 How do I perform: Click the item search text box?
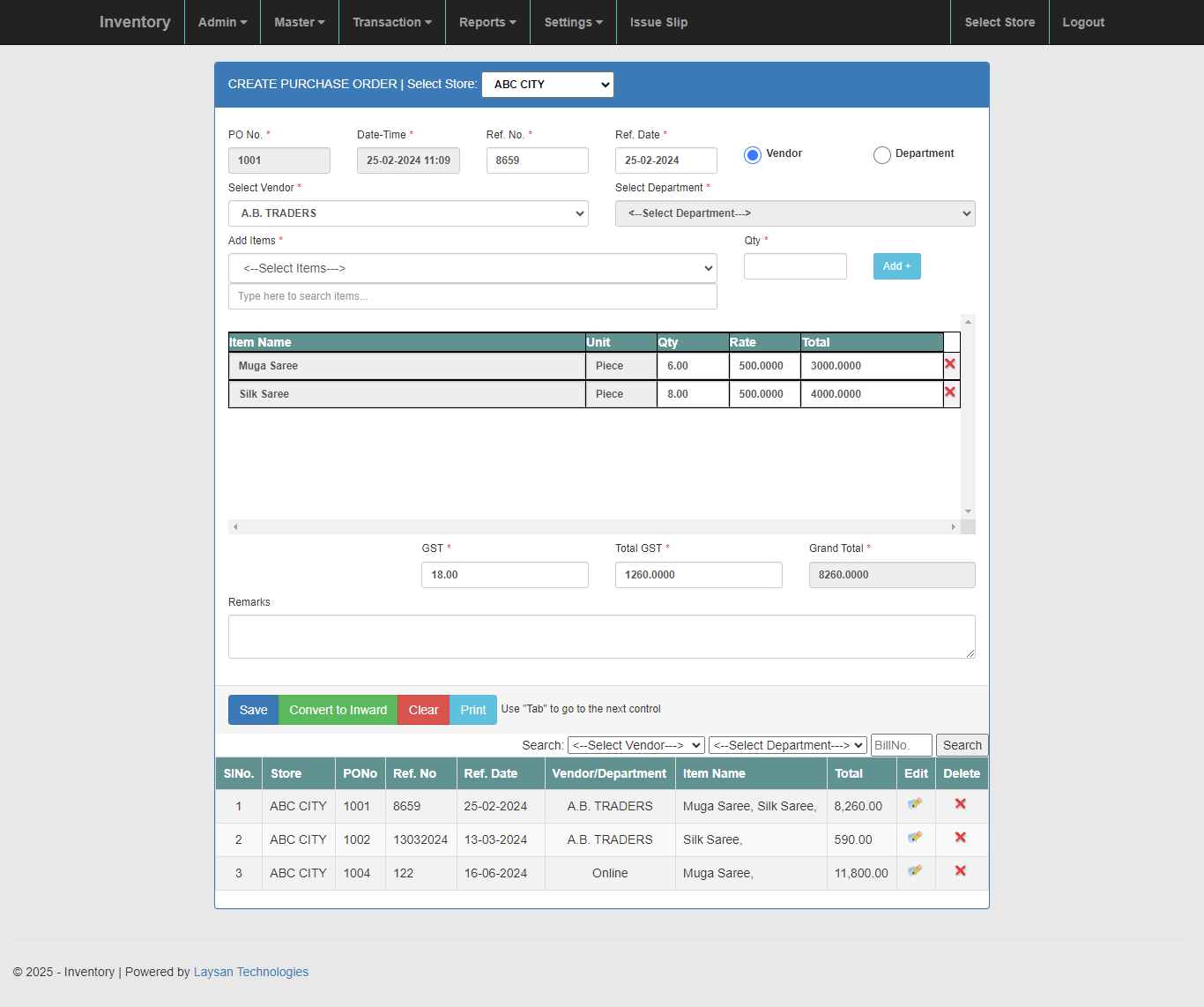pyautogui.click(x=472, y=296)
